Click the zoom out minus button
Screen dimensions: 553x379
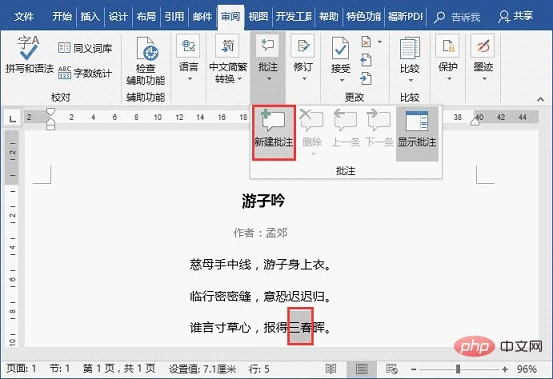[414, 369]
